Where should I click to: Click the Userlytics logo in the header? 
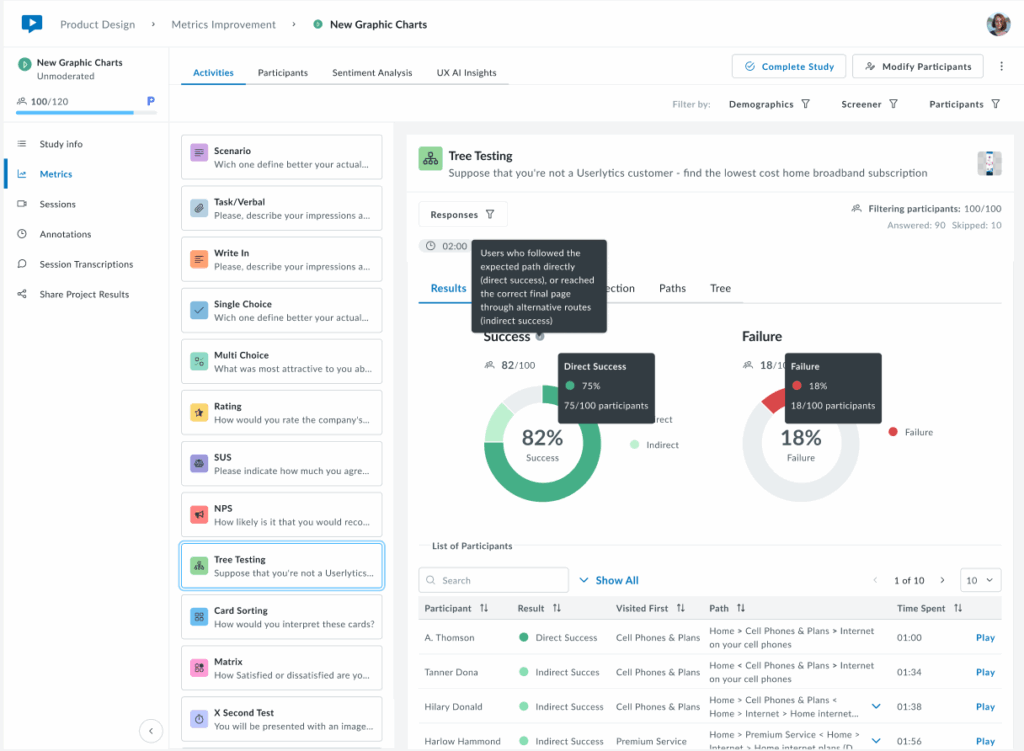pos(31,24)
